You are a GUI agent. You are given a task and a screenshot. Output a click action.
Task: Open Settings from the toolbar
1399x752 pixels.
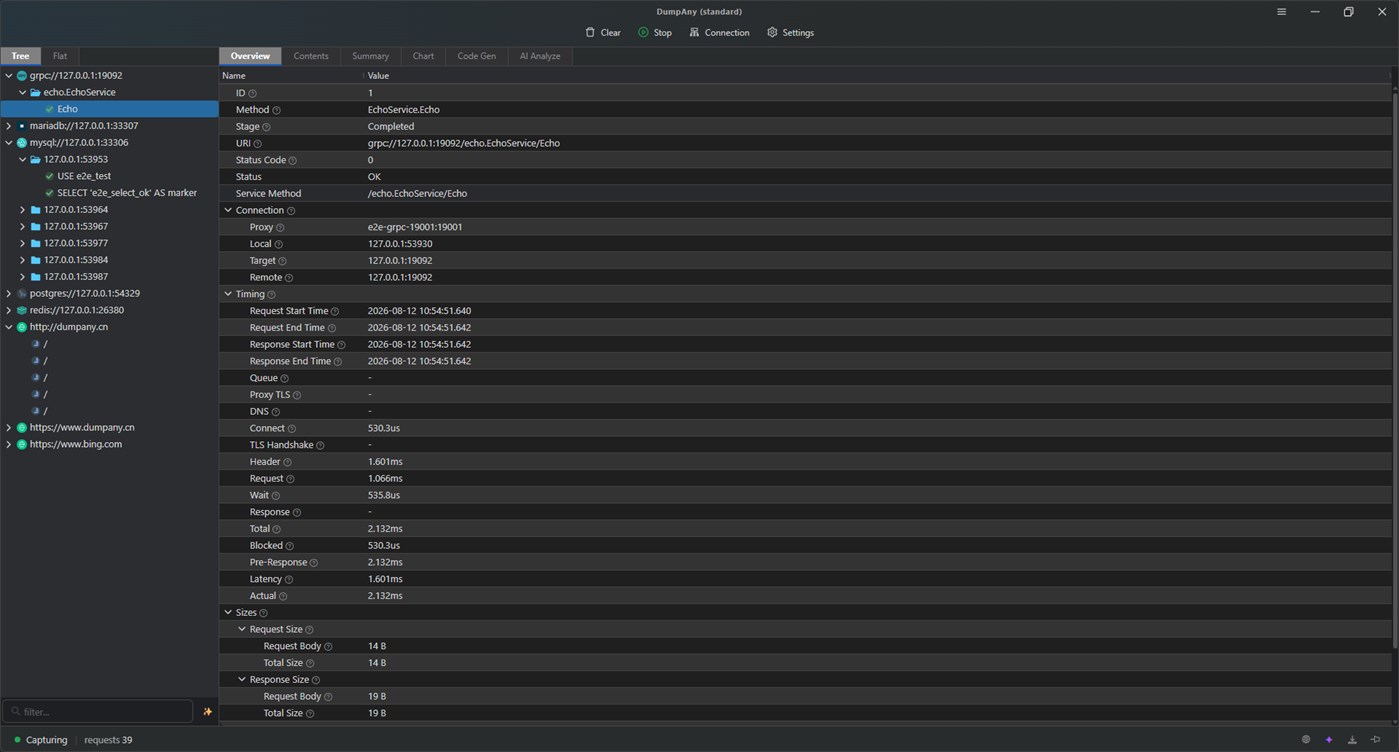(790, 33)
